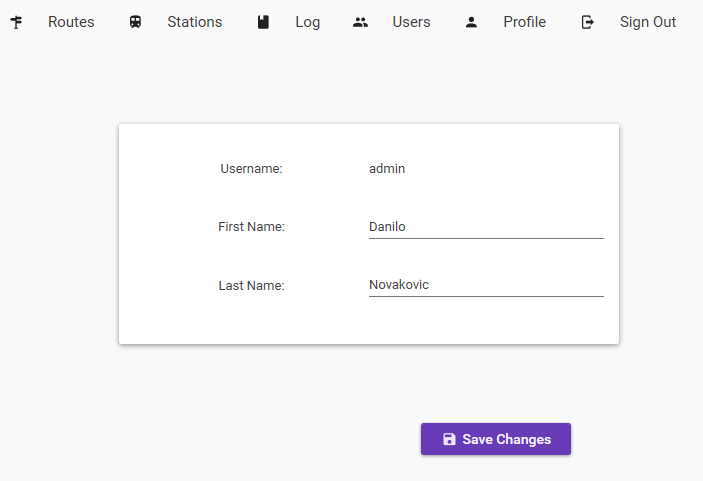Go to the Stations page
Viewport: 703px width, 481px height.
tap(195, 22)
